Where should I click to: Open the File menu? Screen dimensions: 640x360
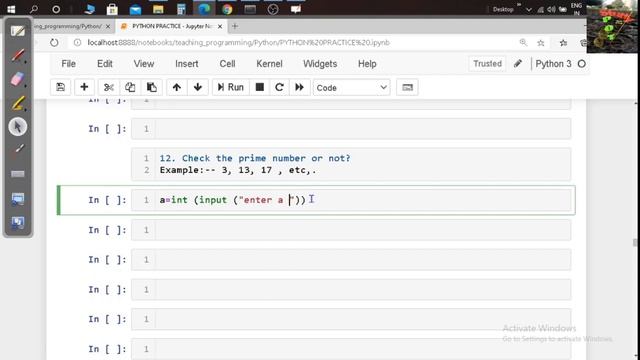[x=69, y=64]
